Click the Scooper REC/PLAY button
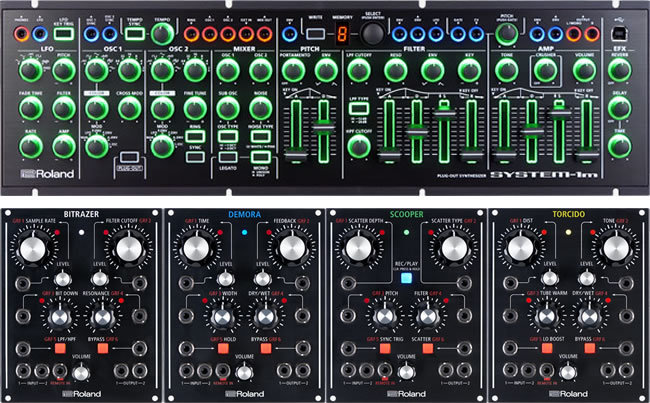 tap(406, 277)
